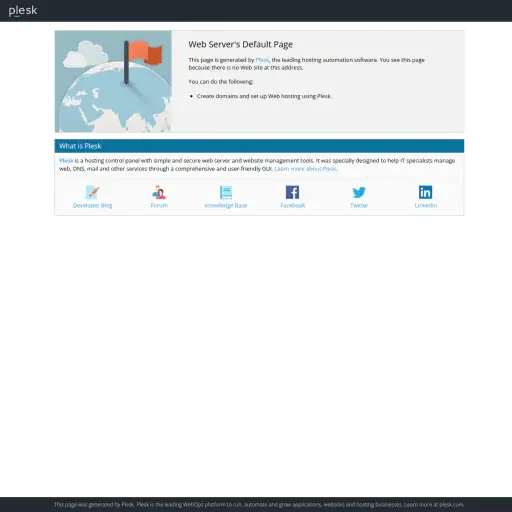Open the Knowledge Base book icon
The image size is (512, 512).
226,192
